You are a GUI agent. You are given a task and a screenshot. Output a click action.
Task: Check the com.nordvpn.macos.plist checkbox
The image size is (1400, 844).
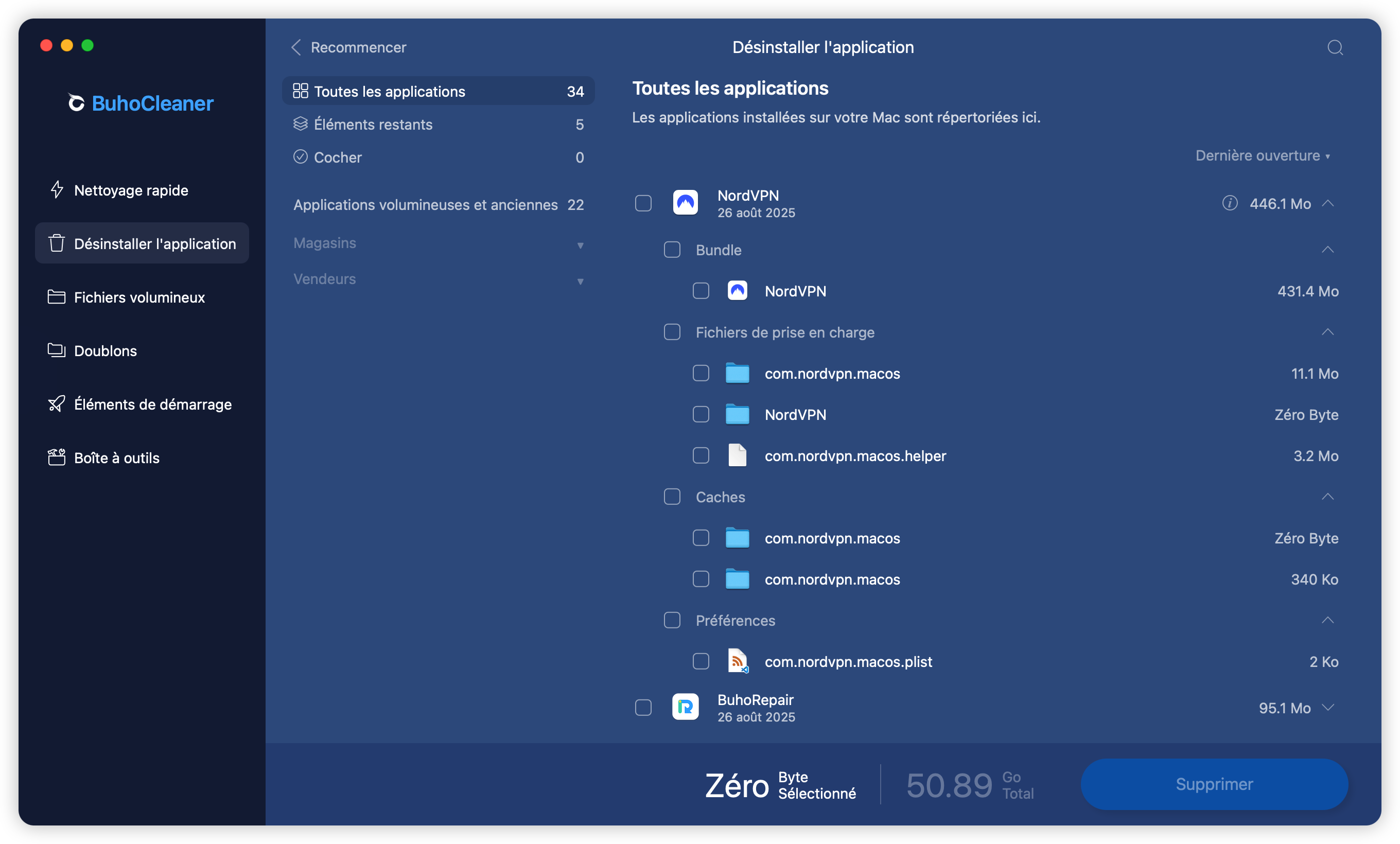pos(701,661)
